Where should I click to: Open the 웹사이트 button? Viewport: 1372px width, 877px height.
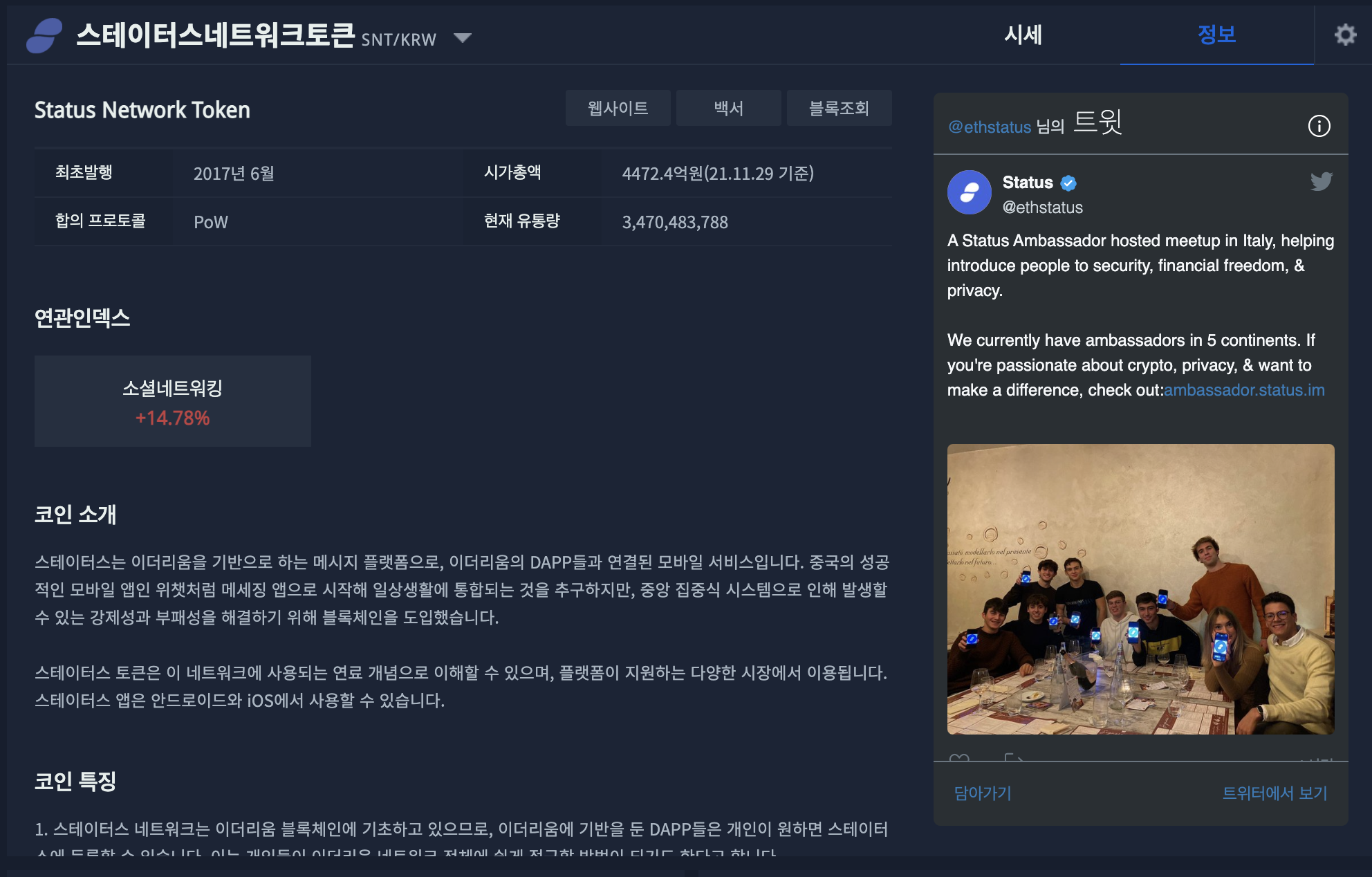(618, 108)
